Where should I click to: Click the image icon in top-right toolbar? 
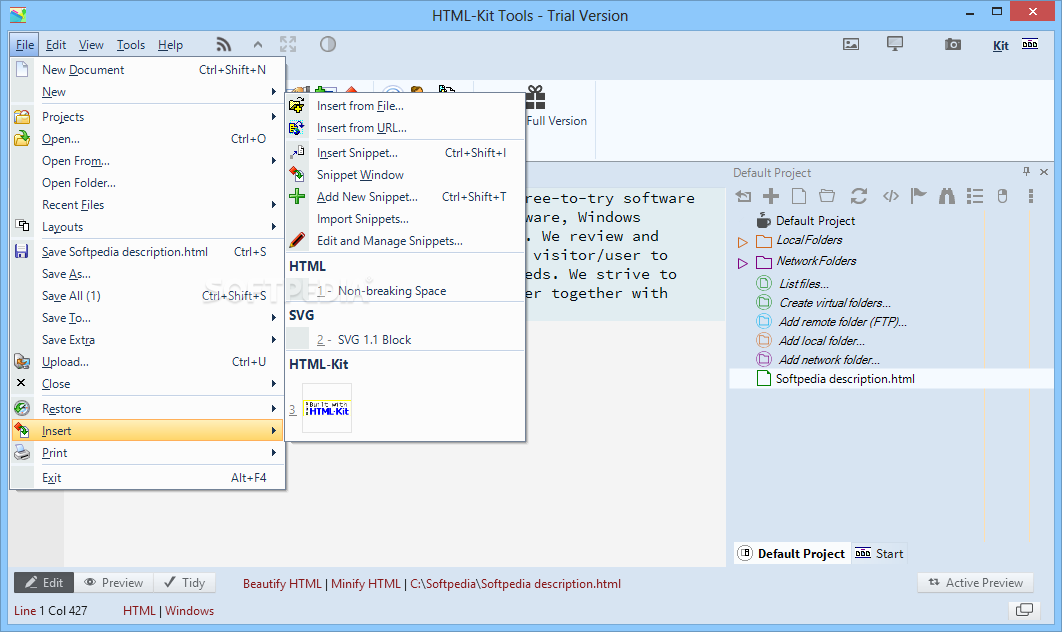point(851,45)
